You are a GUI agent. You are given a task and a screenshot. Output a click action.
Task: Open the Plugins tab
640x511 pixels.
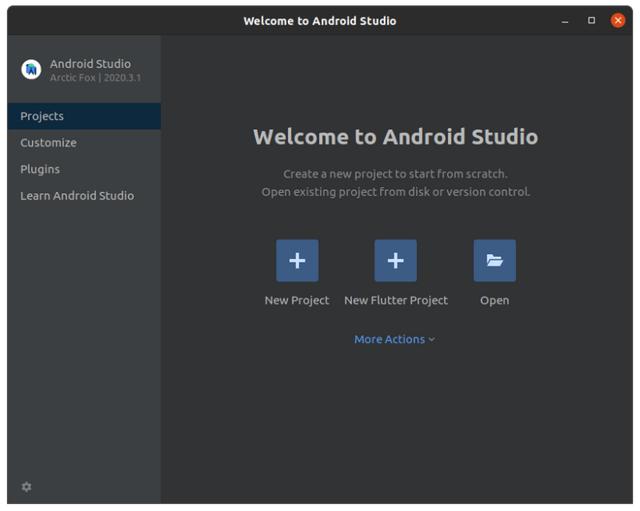pos(84,169)
